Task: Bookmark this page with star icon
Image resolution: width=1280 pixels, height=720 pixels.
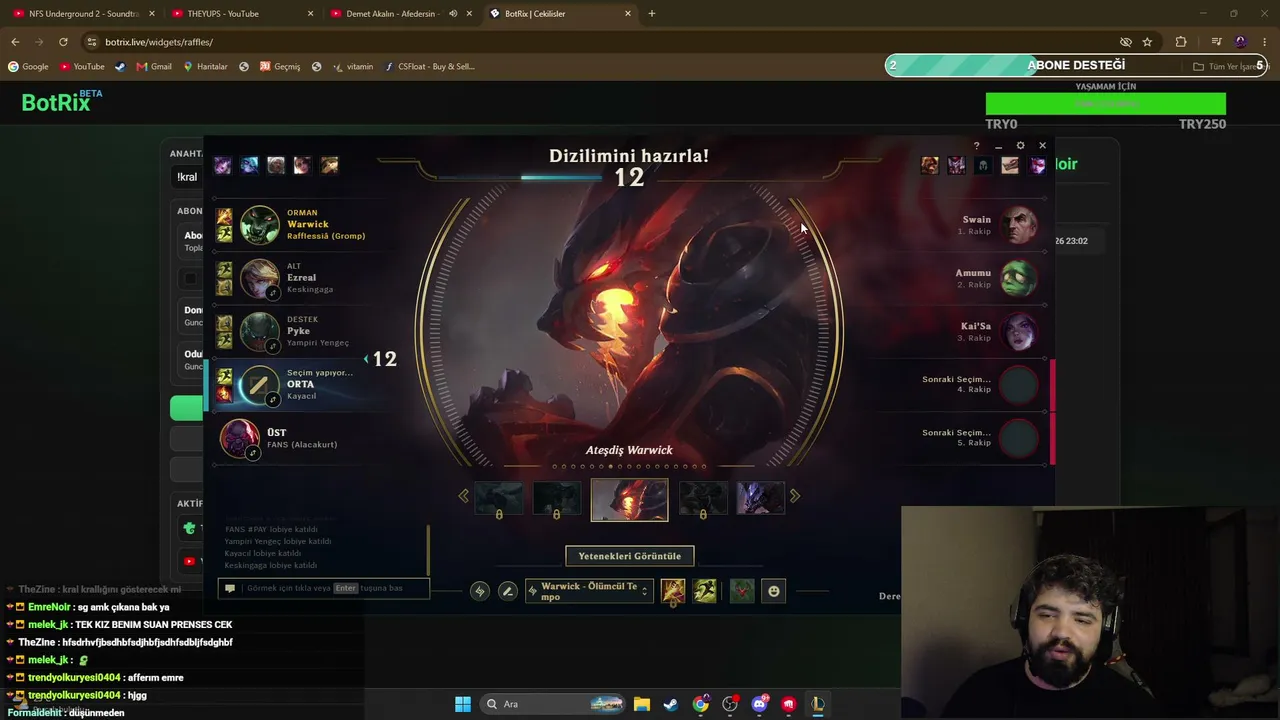Action: pyautogui.click(x=1147, y=42)
